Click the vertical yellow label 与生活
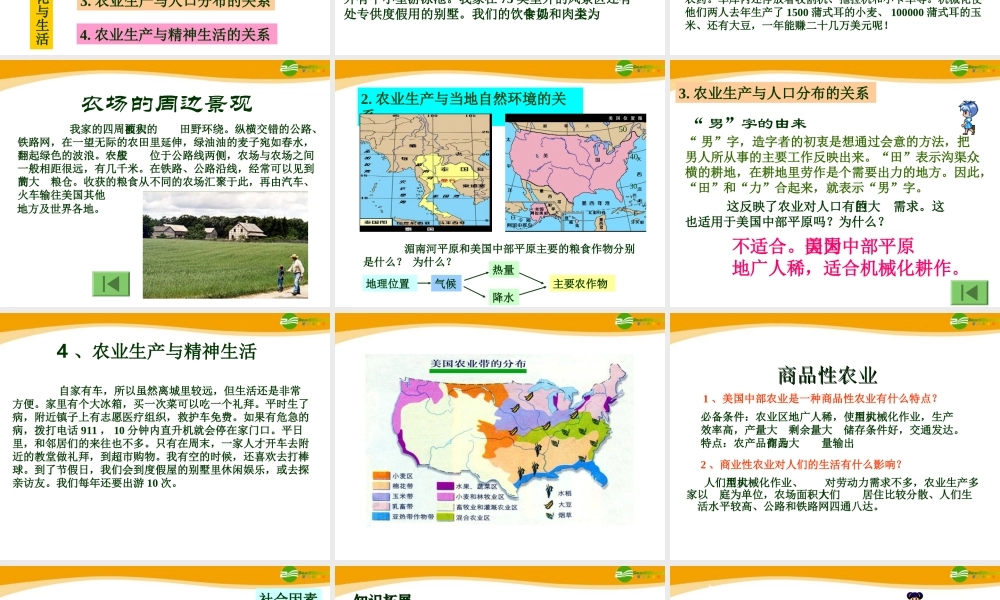 42,23
